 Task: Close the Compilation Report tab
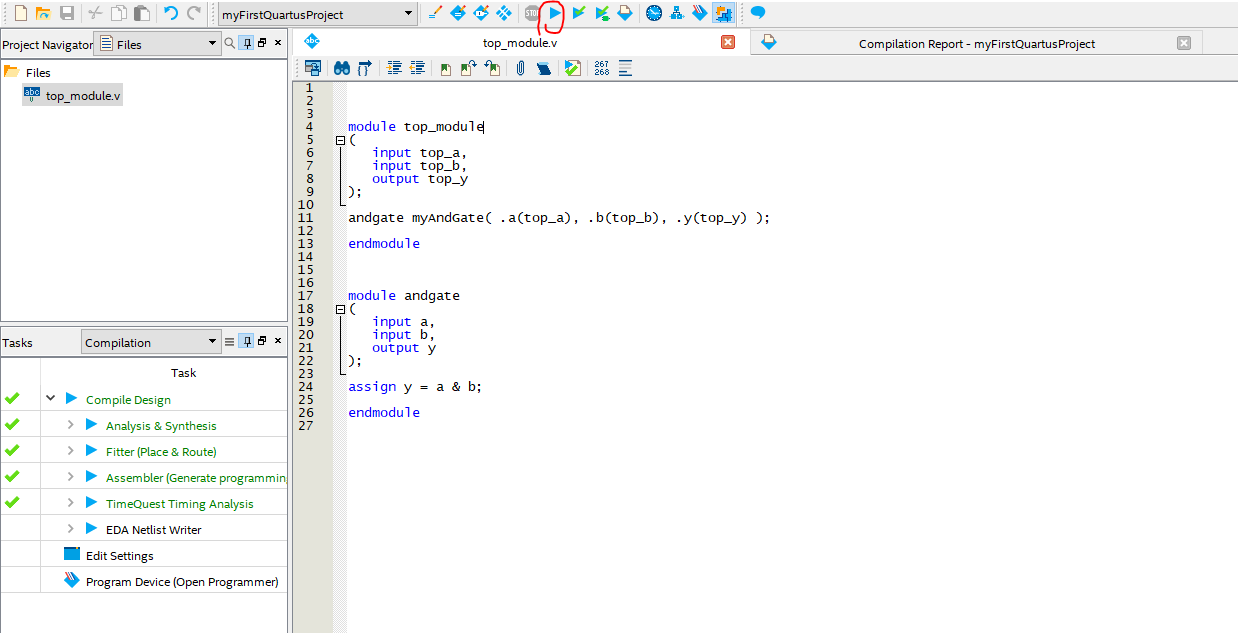point(1184,43)
